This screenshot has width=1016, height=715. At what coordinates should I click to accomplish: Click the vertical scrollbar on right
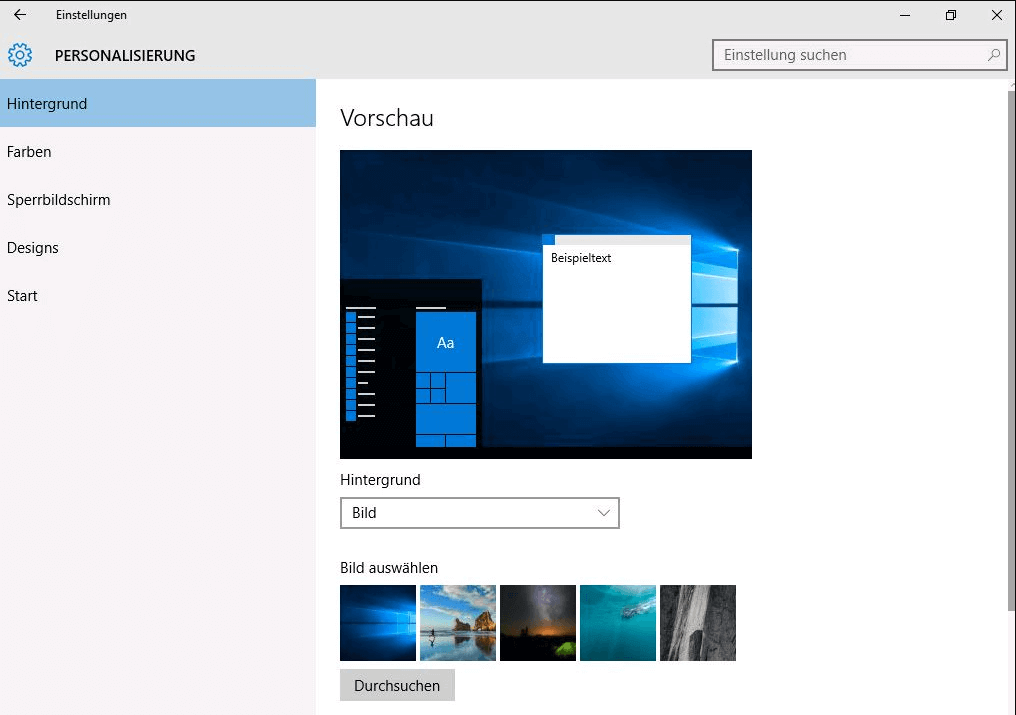pyautogui.click(x=1011, y=350)
